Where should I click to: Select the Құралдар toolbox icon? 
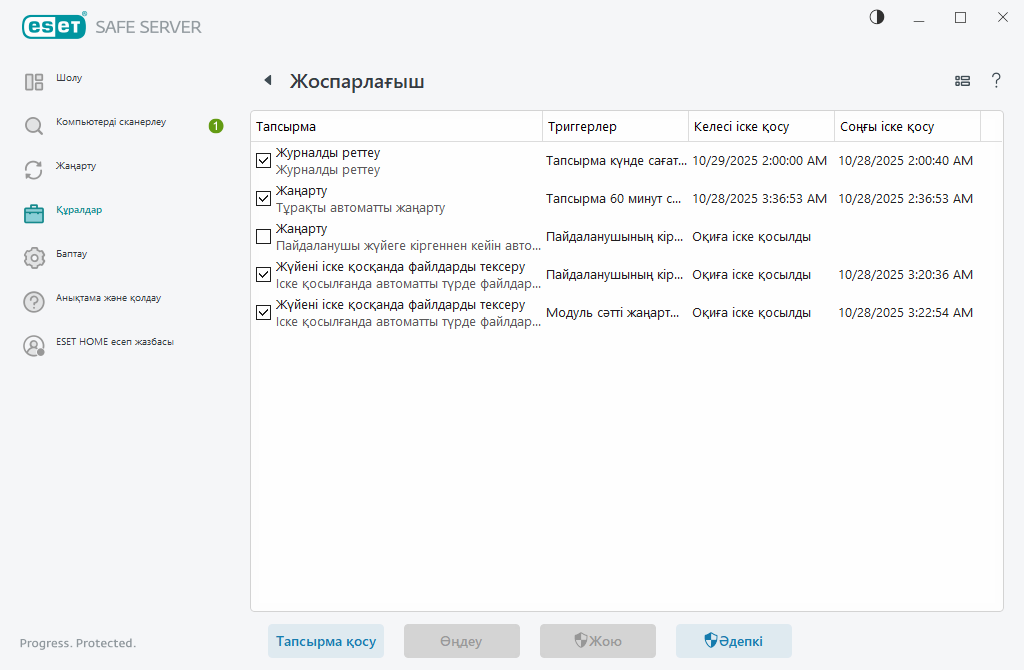point(34,213)
